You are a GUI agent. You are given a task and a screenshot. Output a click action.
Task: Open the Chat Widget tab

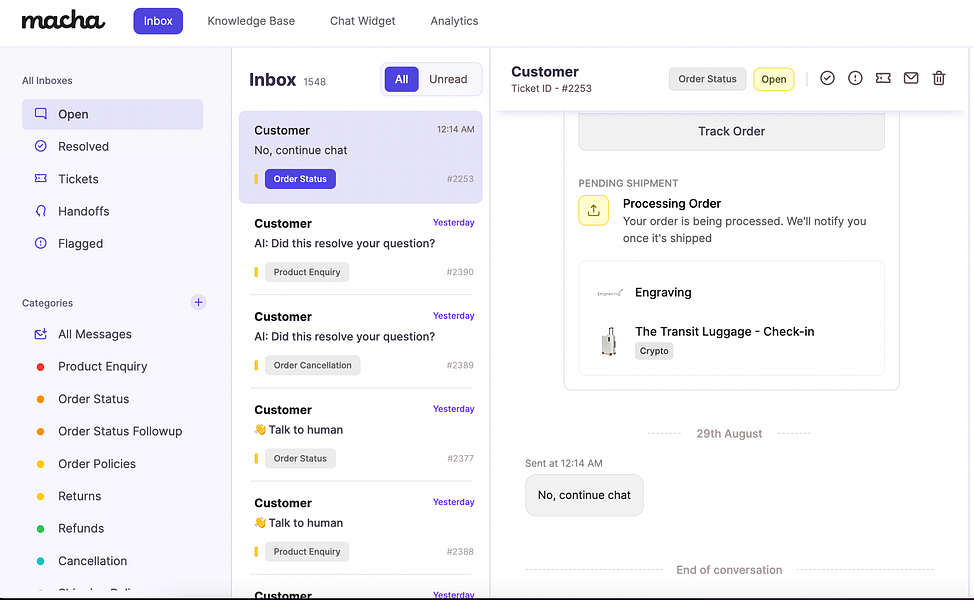[x=362, y=21]
